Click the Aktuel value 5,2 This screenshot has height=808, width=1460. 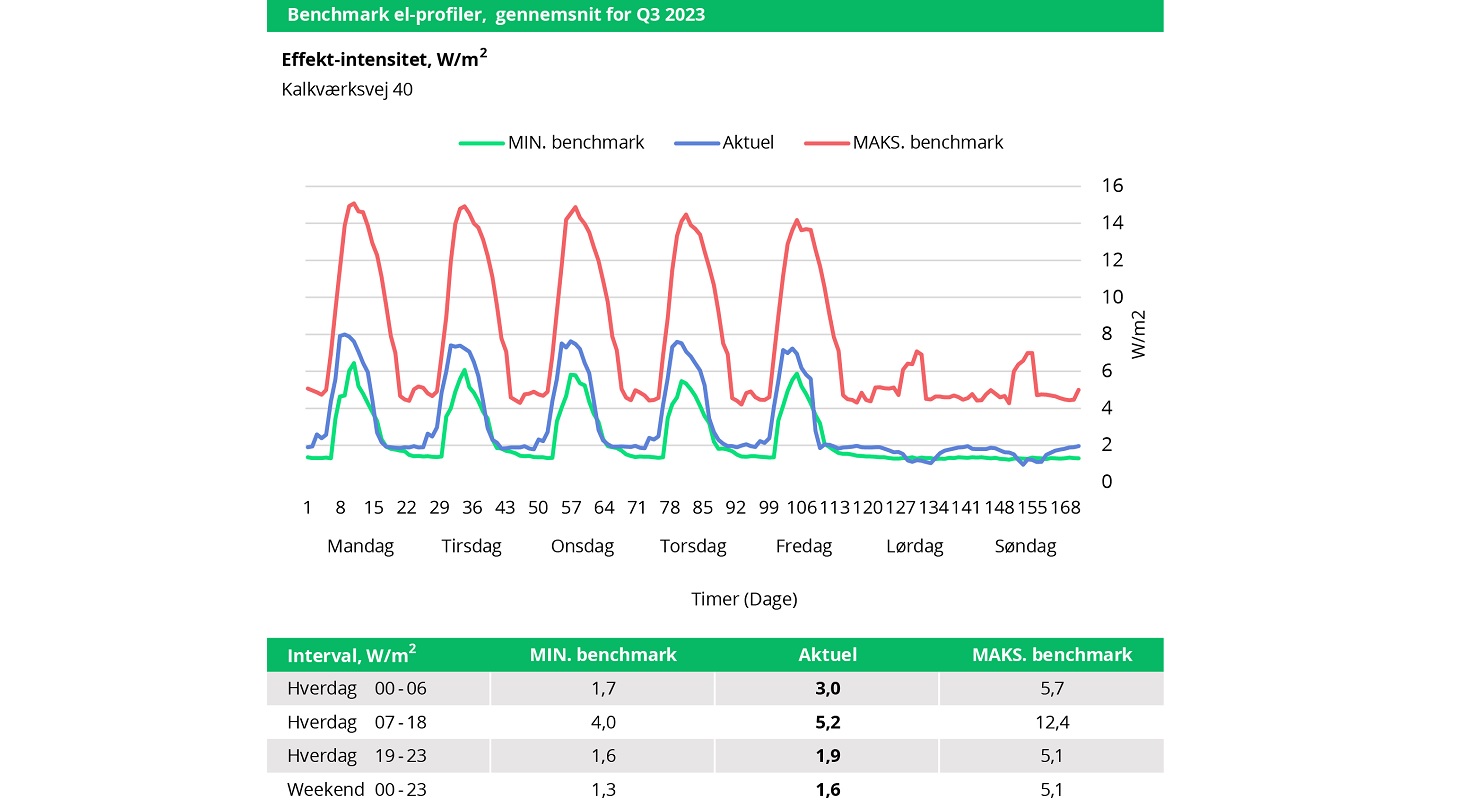(828, 722)
